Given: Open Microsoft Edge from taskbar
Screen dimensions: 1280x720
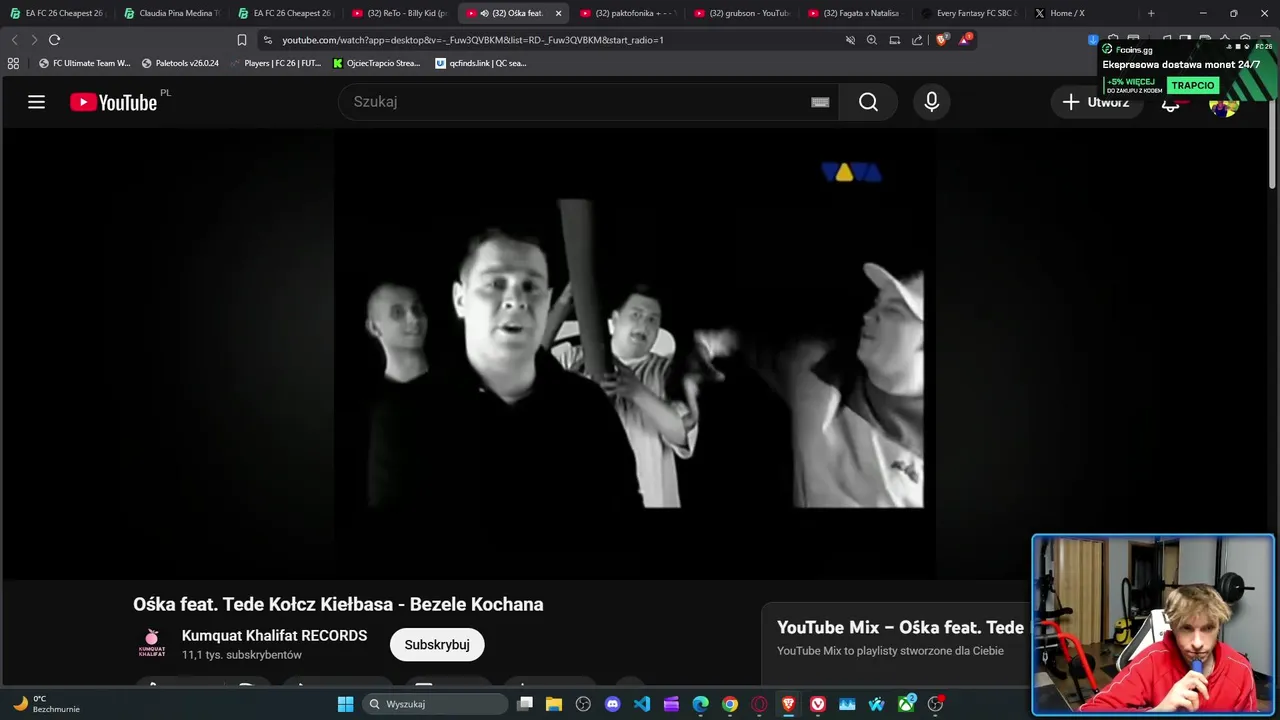Looking at the screenshot, I should (x=701, y=704).
